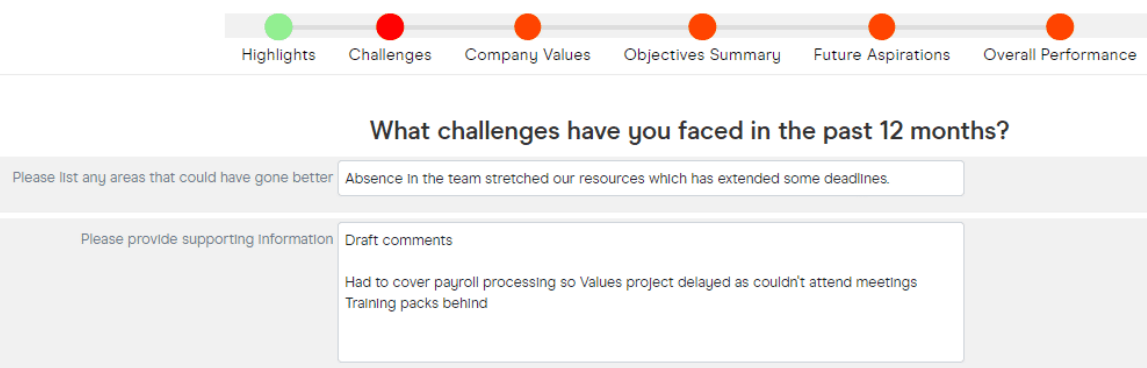Click the green Highlights step circle

click(x=278, y=27)
